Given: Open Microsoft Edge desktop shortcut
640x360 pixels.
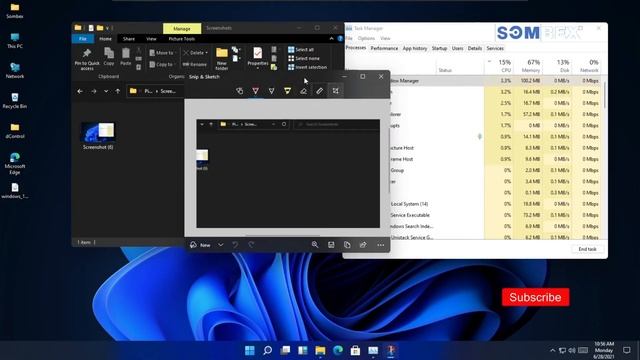Looking at the screenshot, I should tap(15, 163).
